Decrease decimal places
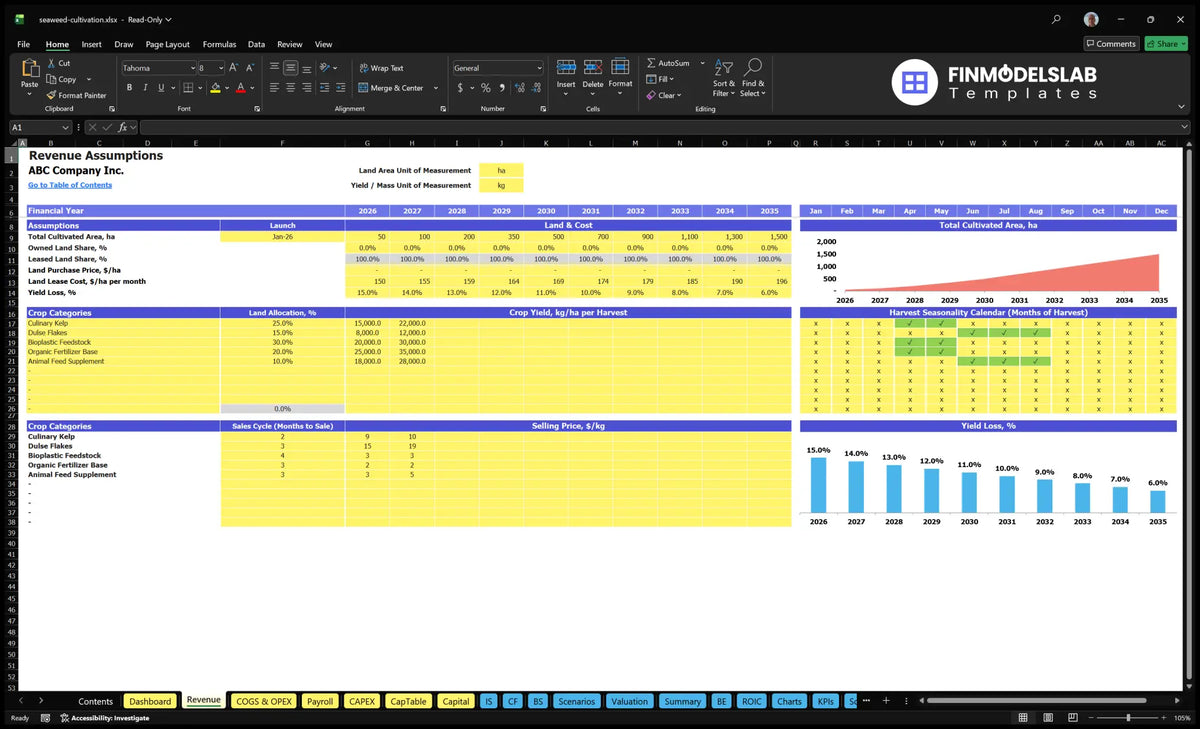Viewport: 1200px width, 729px height. (535, 88)
